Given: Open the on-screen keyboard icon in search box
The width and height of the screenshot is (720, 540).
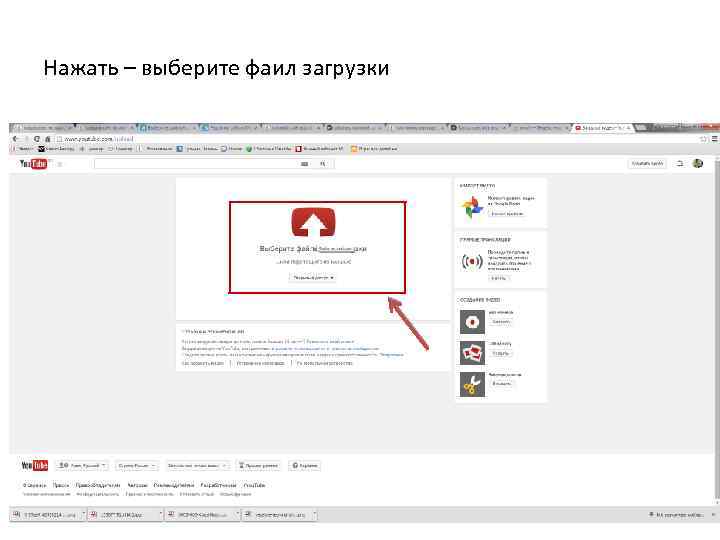Looking at the screenshot, I should pos(304,163).
